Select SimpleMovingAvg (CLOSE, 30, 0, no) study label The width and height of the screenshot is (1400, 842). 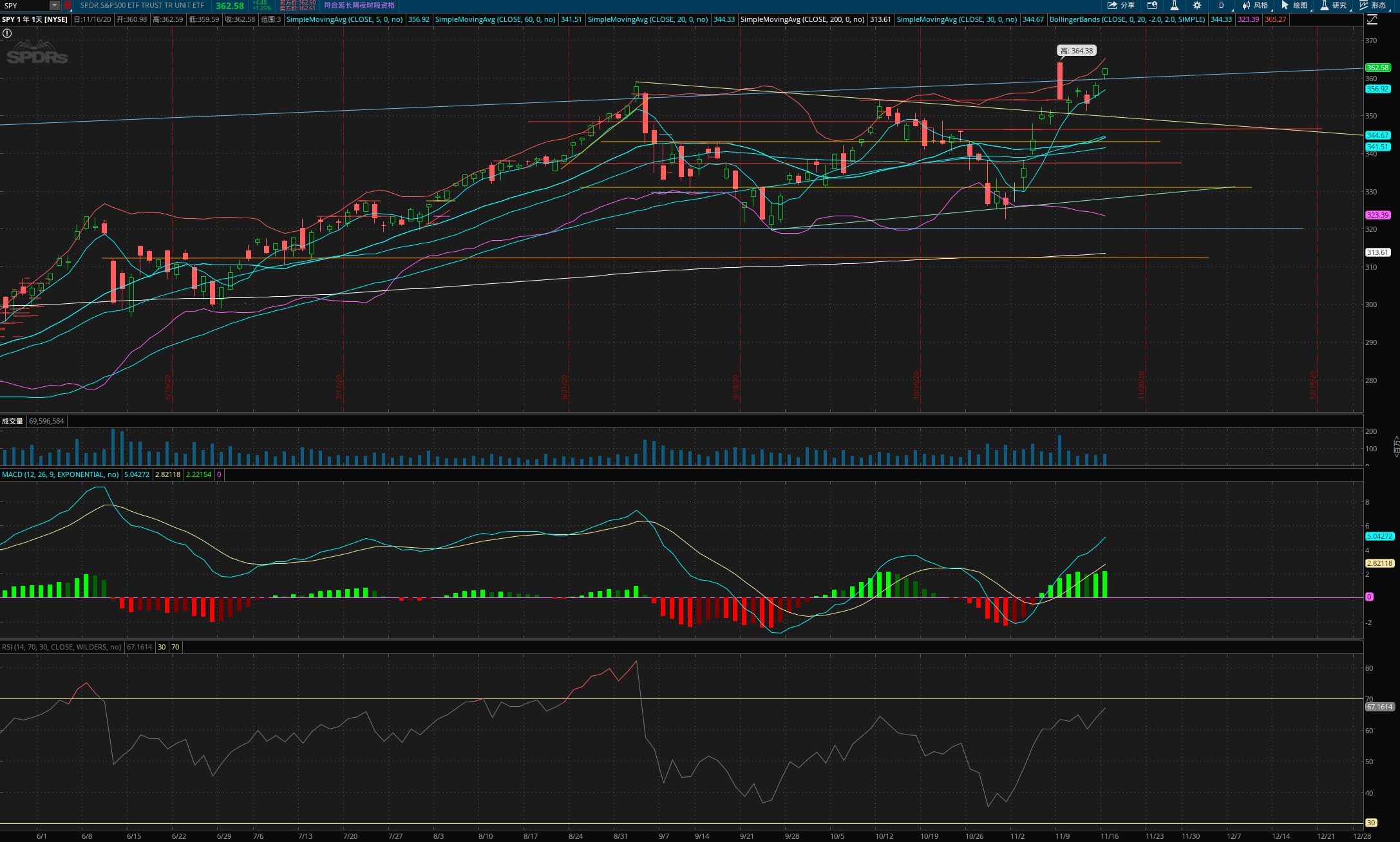coord(957,19)
